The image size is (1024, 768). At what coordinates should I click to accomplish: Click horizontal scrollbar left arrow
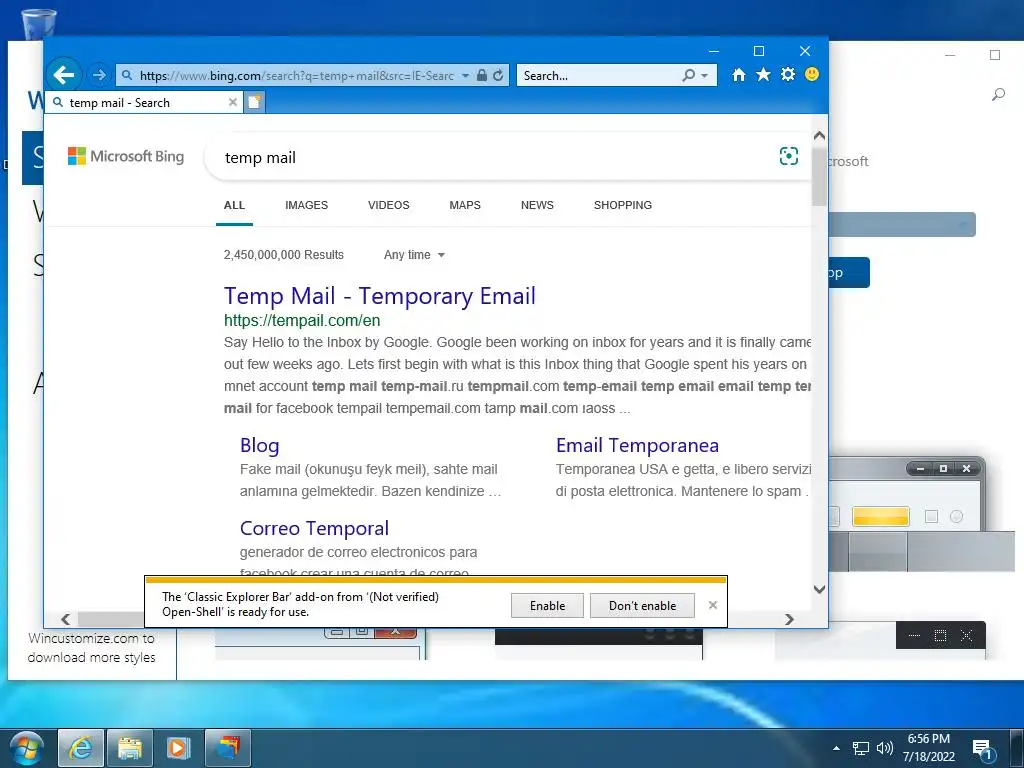[x=65, y=619]
